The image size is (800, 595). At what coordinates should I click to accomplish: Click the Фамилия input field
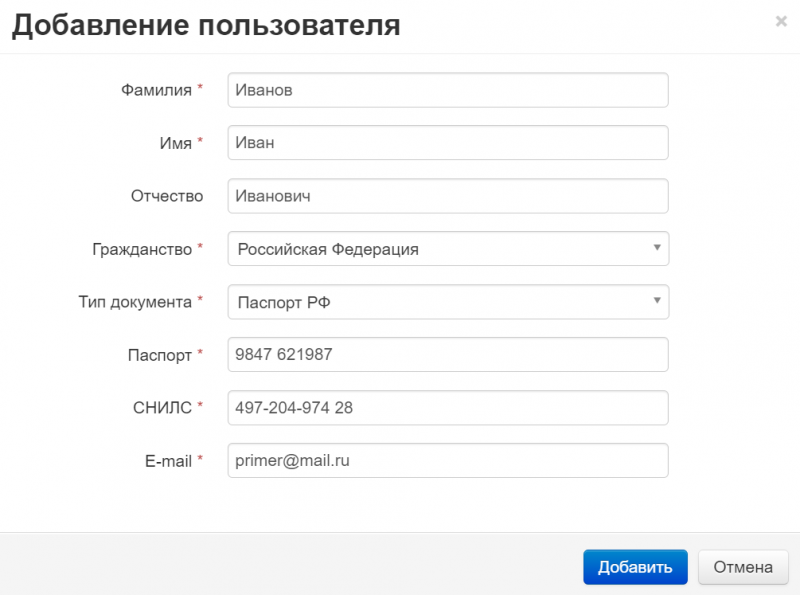pyautogui.click(x=447, y=90)
